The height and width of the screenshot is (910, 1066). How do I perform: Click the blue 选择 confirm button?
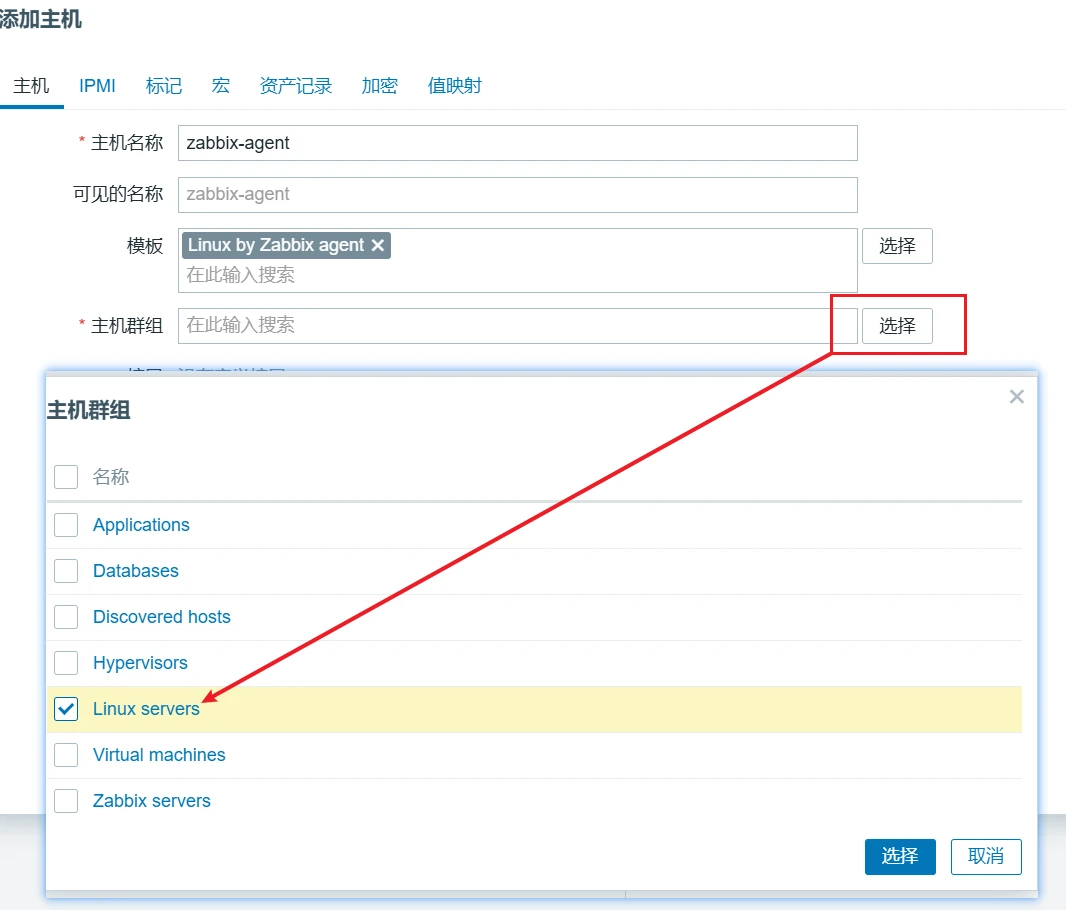(899, 857)
